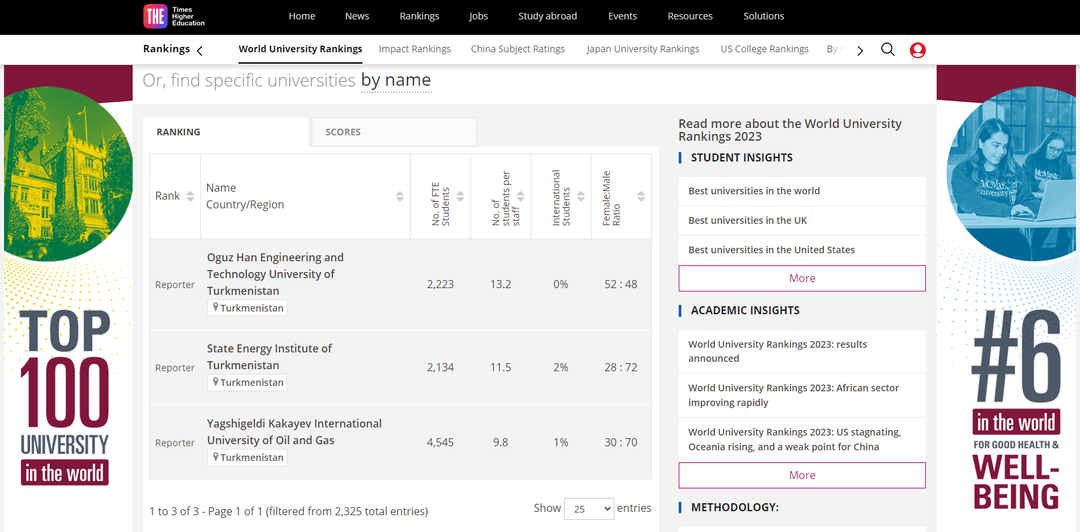Click Turkmenistan tag under Yagshigeldi Kakayev University
The width and height of the screenshot is (1080, 532).
point(247,457)
